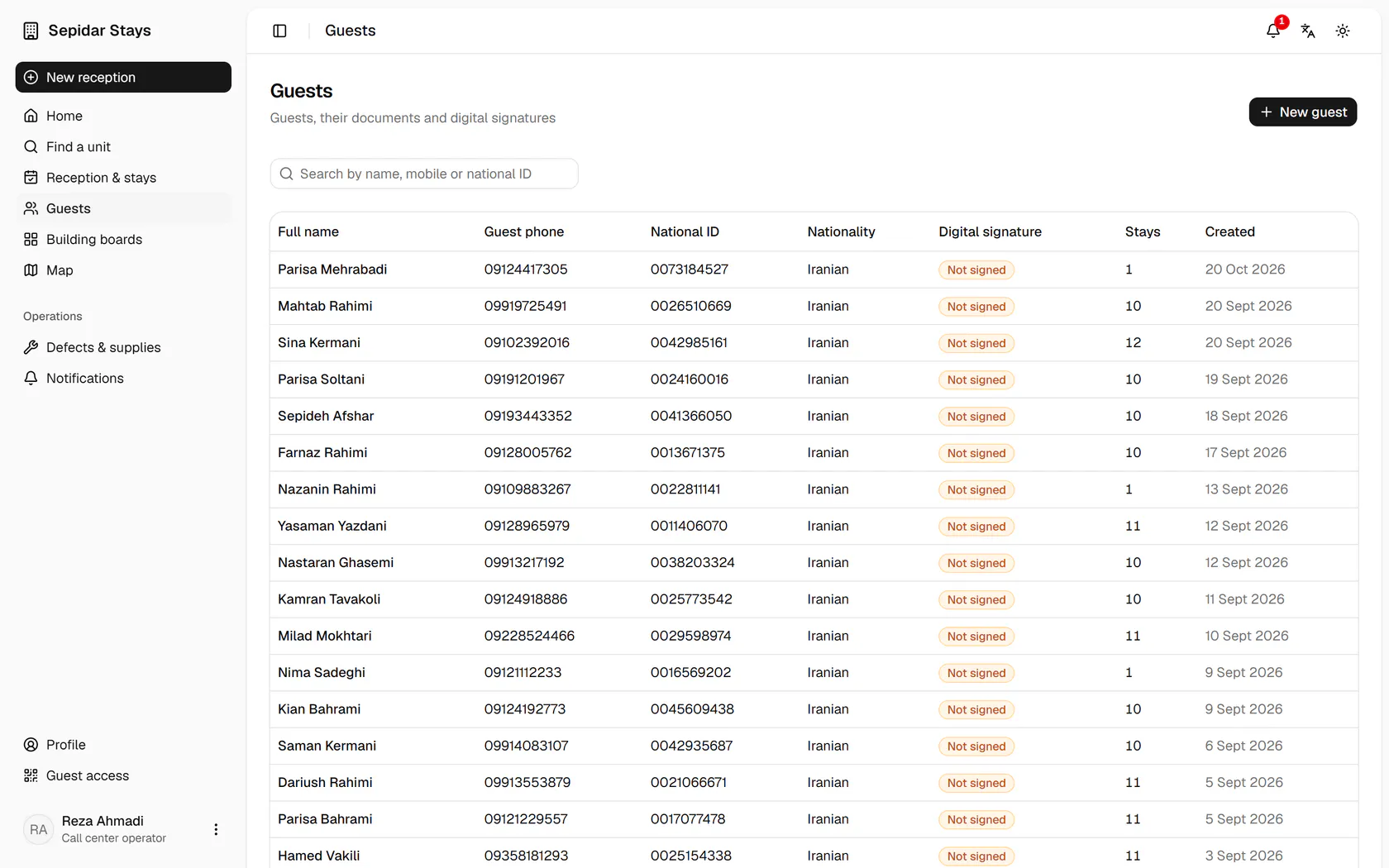The width and height of the screenshot is (1389, 868).
Task: Start a New reception
Action: pyautogui.click(x=123, y=77)
